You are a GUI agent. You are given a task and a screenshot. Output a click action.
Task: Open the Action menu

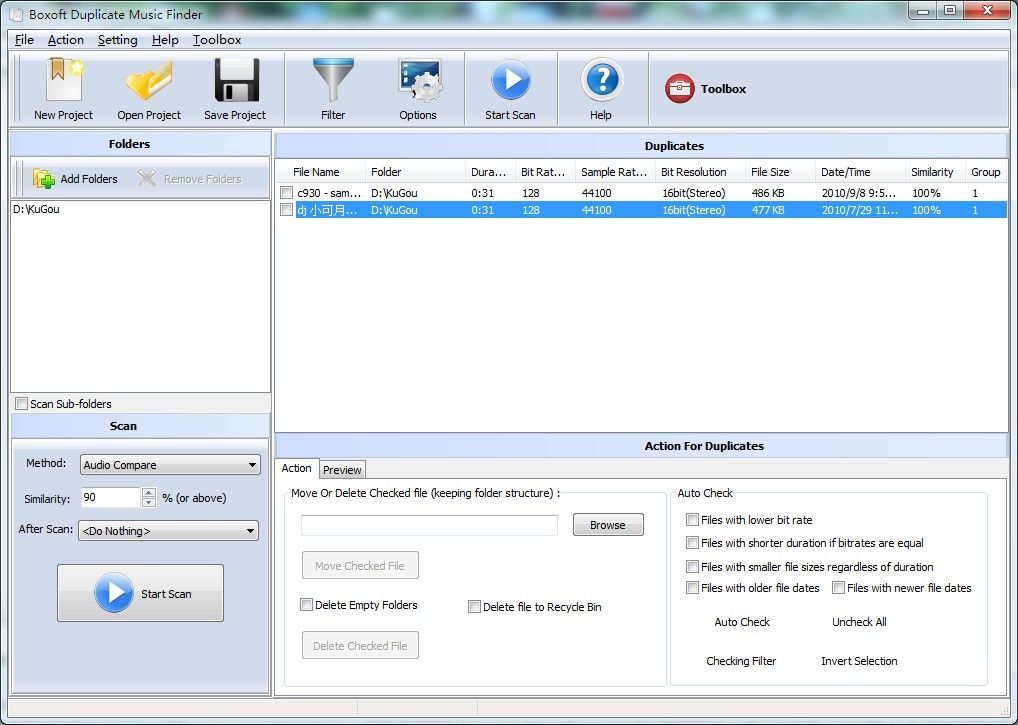(66, 40)
